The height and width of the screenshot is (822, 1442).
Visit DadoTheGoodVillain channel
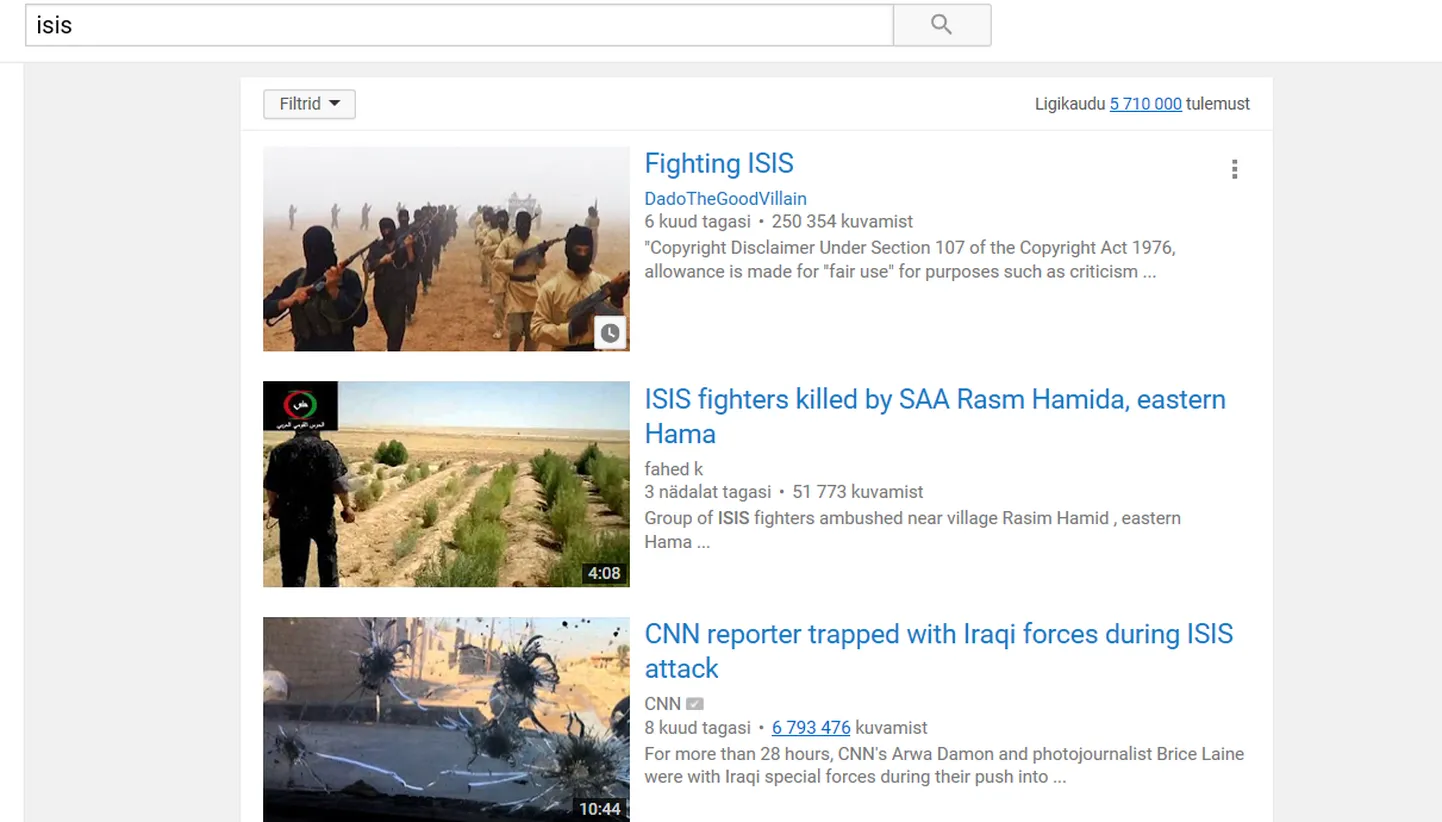tap(725, 199)
